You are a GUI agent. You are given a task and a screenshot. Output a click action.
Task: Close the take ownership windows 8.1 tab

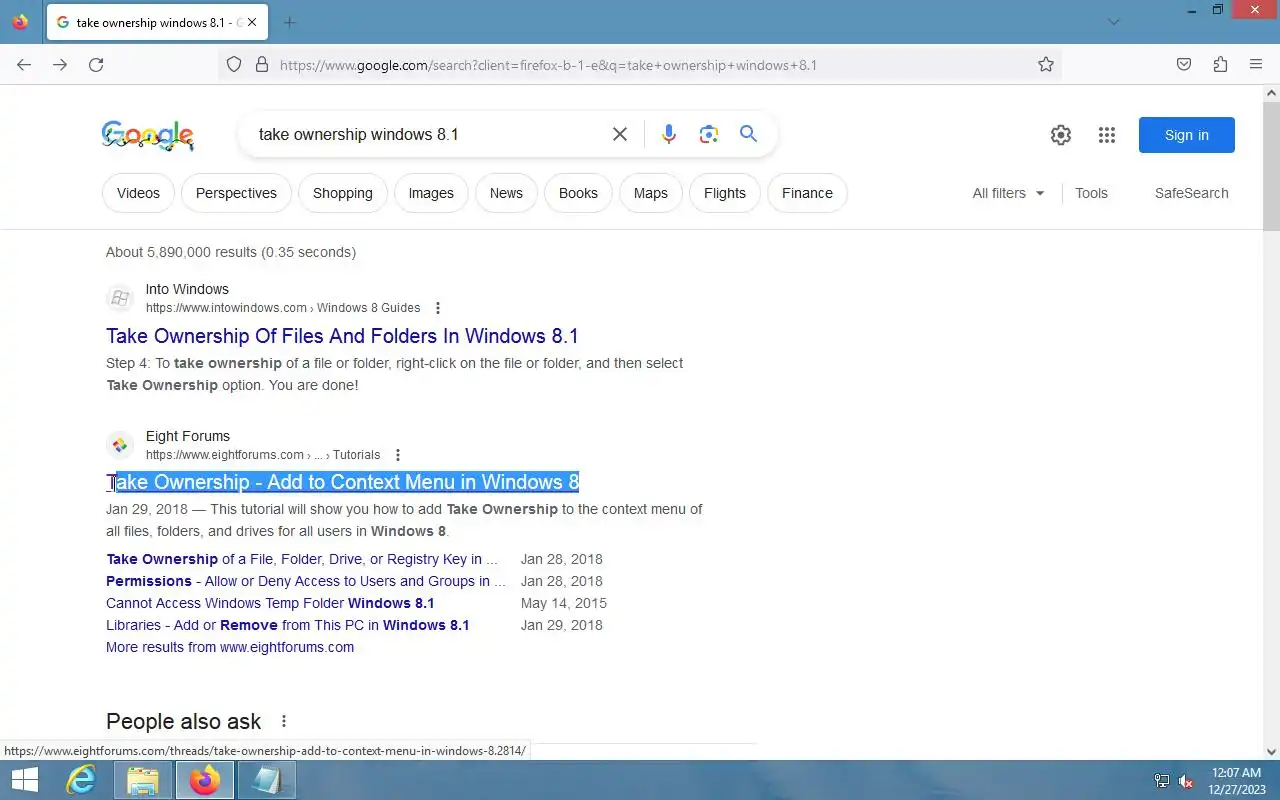coord(251,22)
